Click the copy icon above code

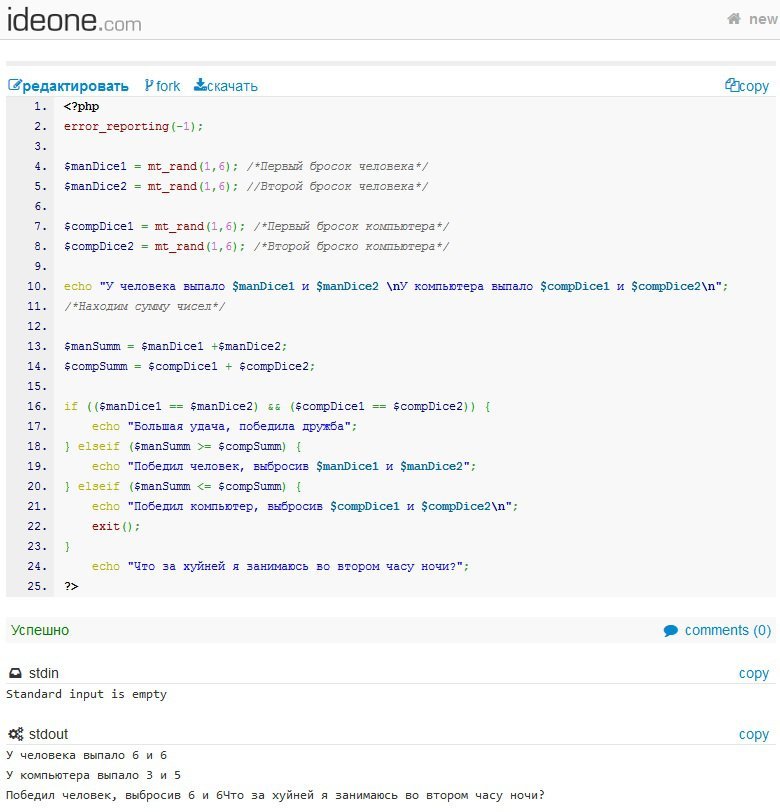click(732, 86)
